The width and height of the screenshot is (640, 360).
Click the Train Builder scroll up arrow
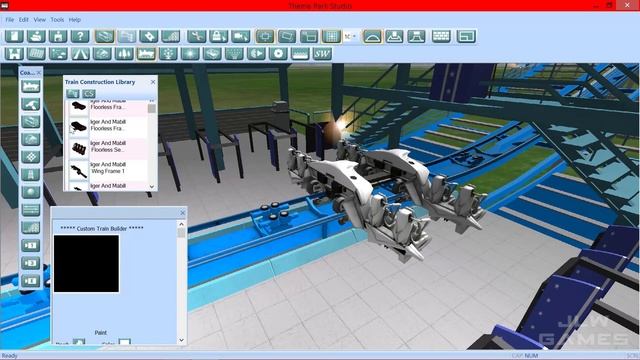[181, 224]
